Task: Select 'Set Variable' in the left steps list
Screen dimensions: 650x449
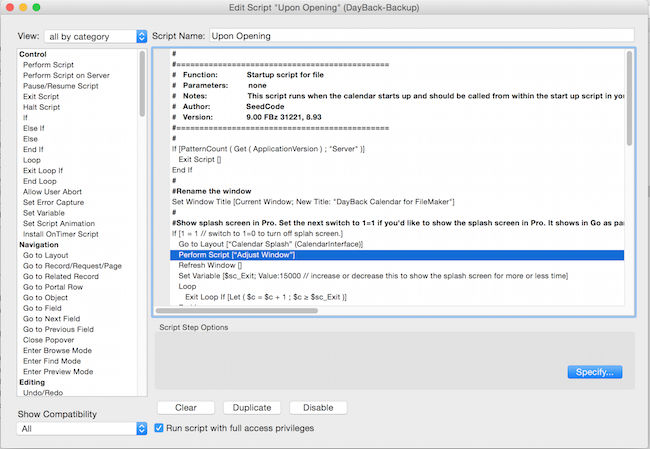Action: [x=44, y=213]
